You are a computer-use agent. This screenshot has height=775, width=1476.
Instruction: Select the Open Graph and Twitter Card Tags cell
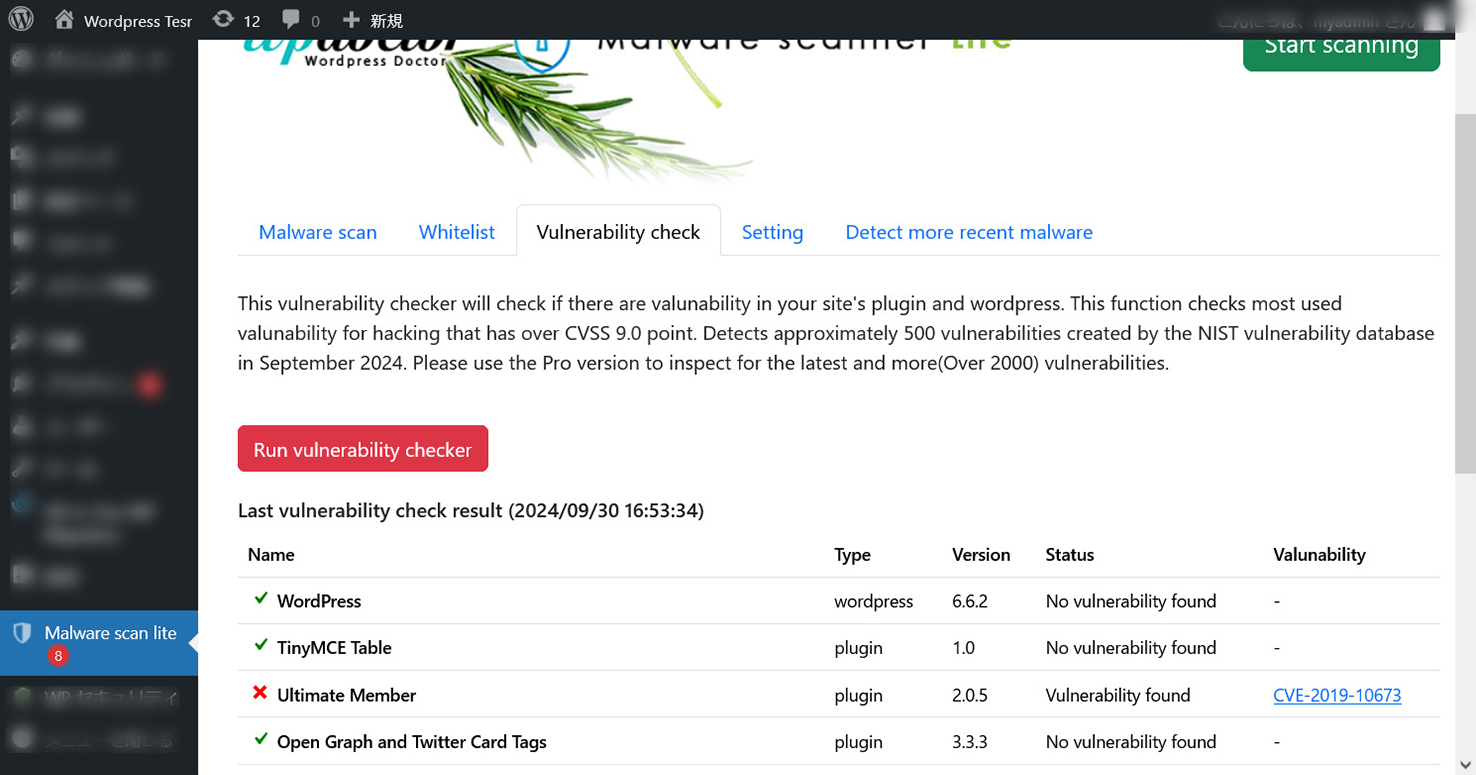[412, 742]
